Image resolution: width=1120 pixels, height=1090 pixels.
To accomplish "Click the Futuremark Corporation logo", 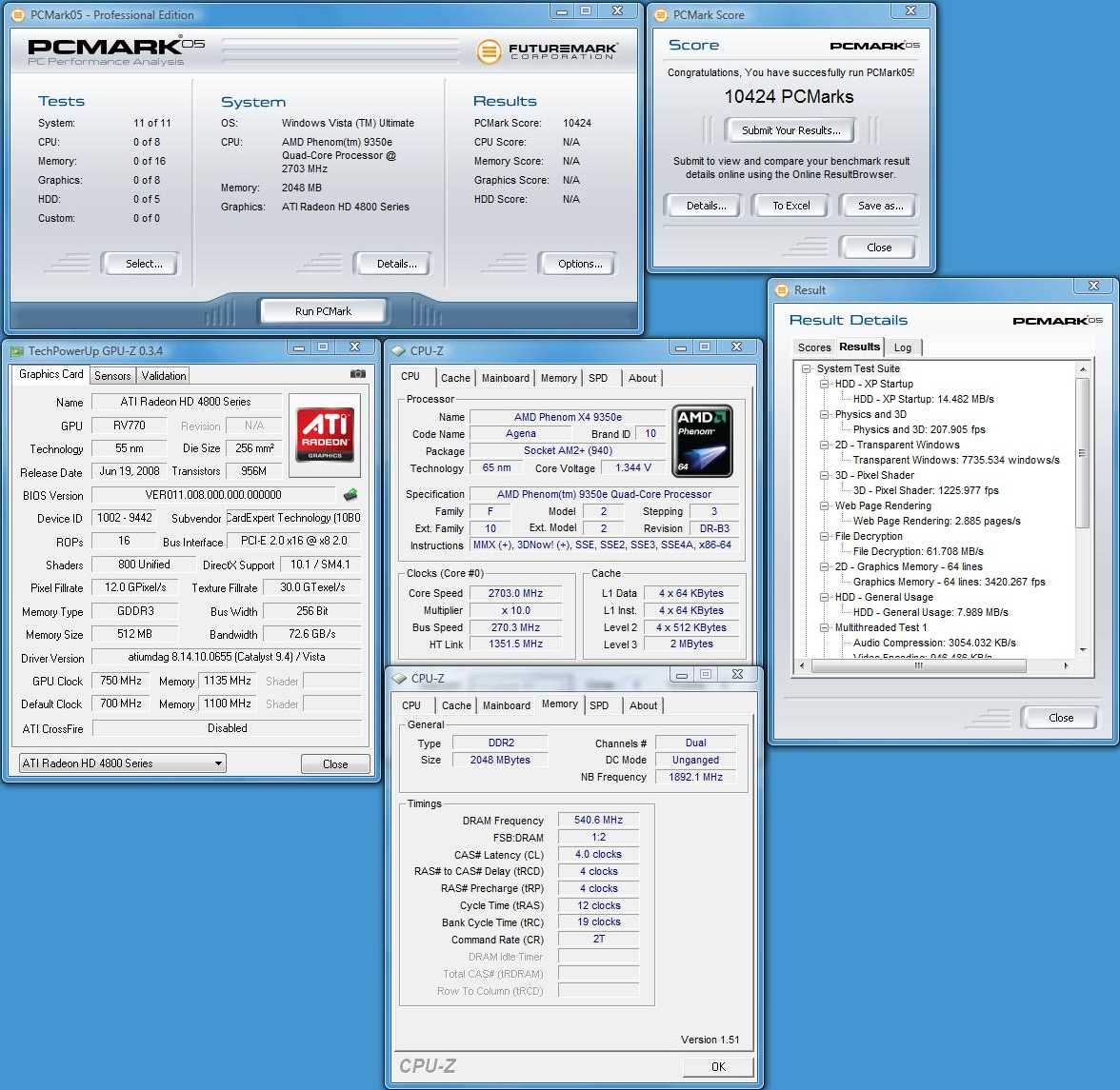I will [547, 50].
